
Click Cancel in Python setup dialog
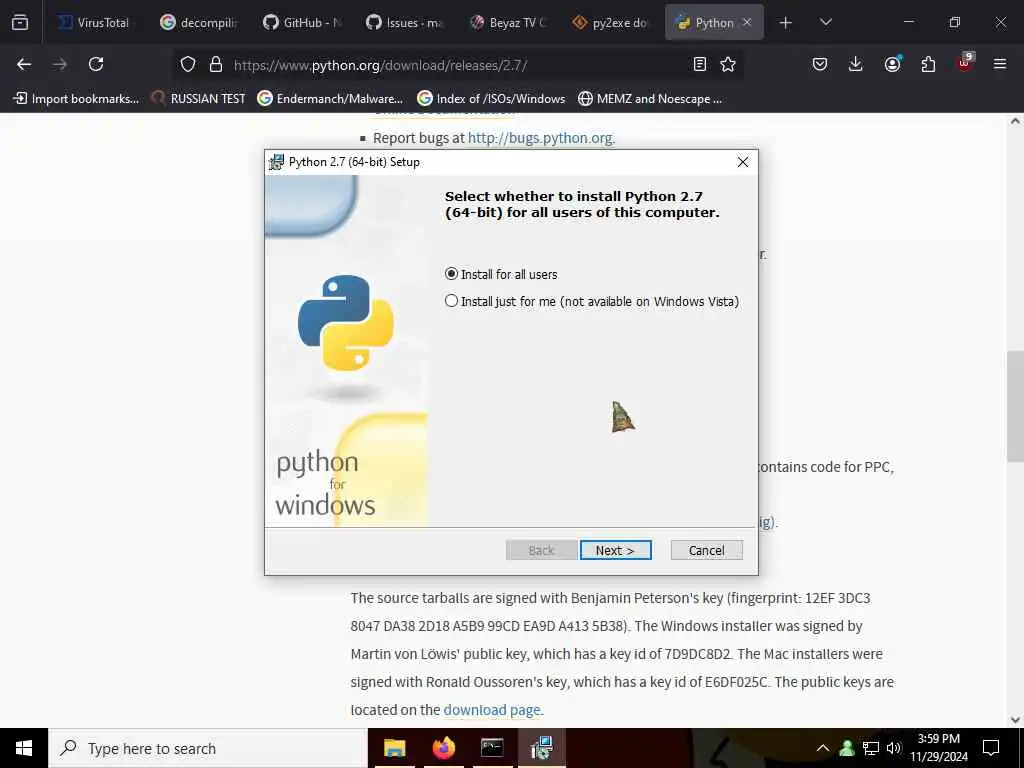coord(707,550)
